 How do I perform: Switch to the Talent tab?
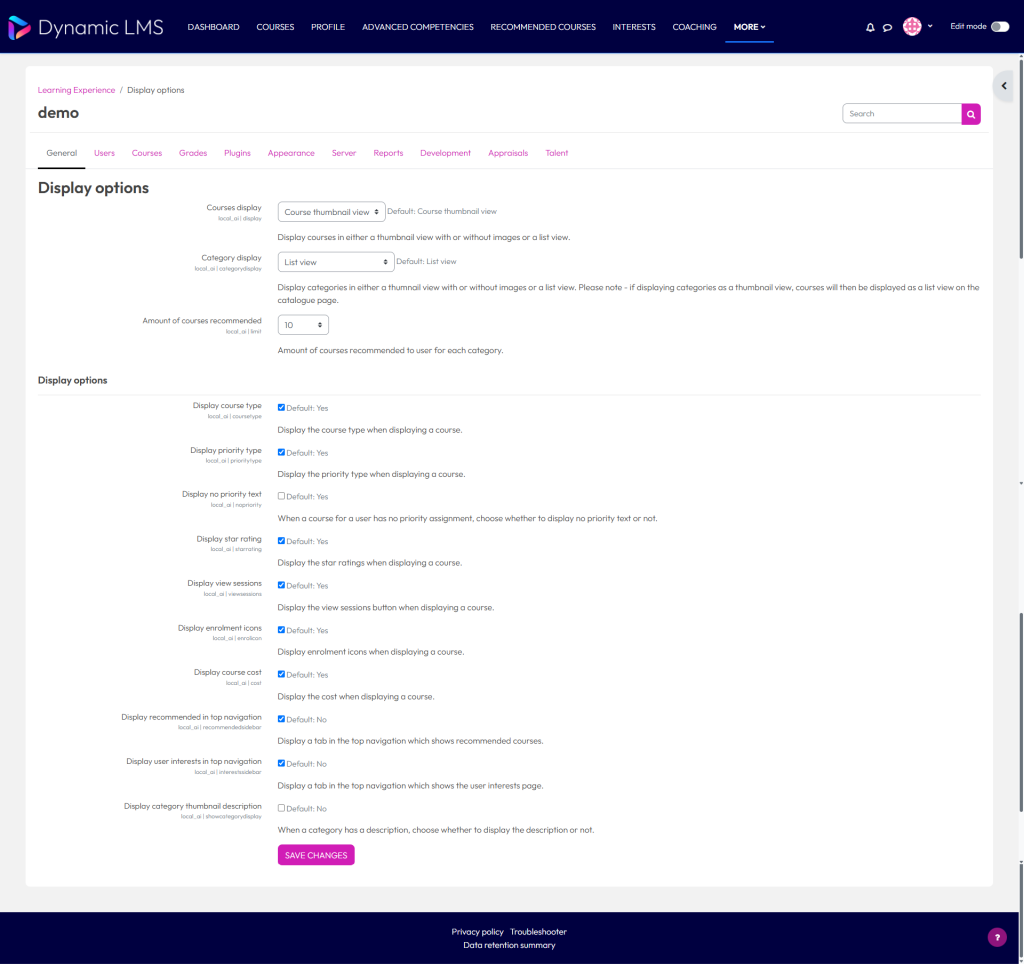(557, 153)
